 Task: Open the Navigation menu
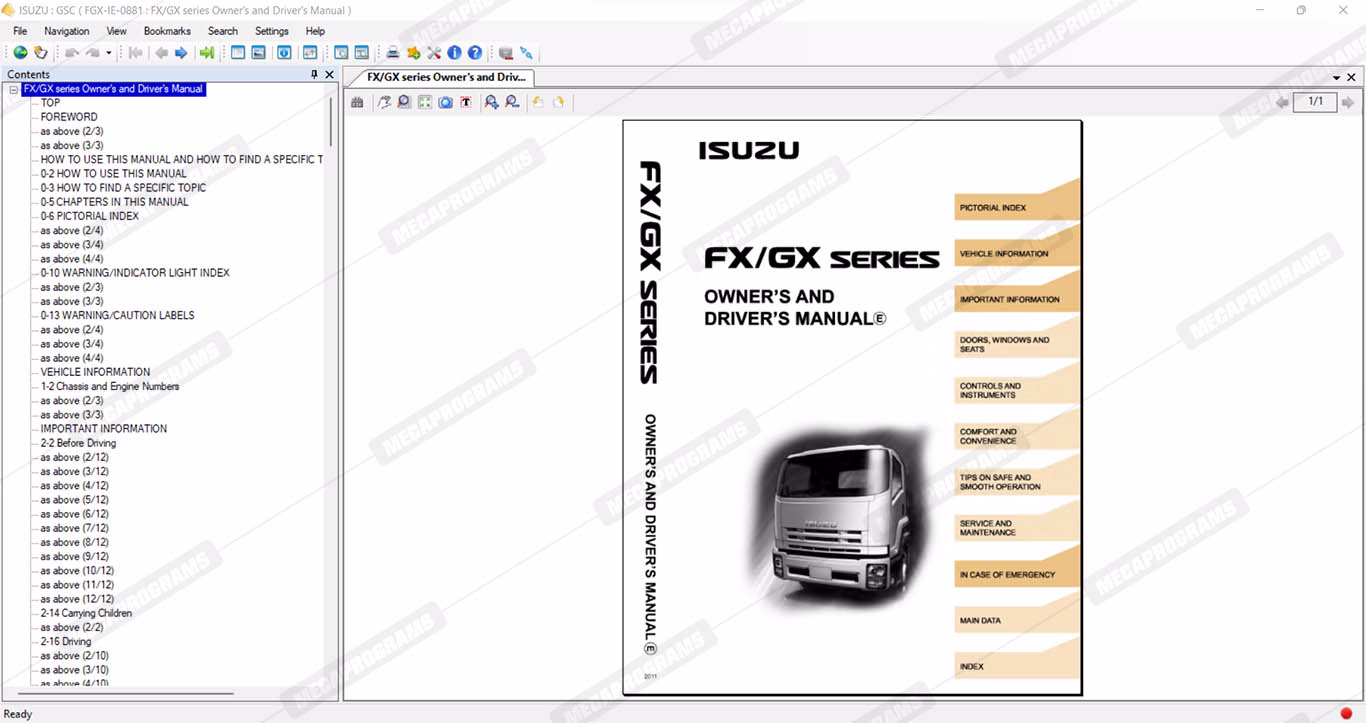click(x=67, y=31)
